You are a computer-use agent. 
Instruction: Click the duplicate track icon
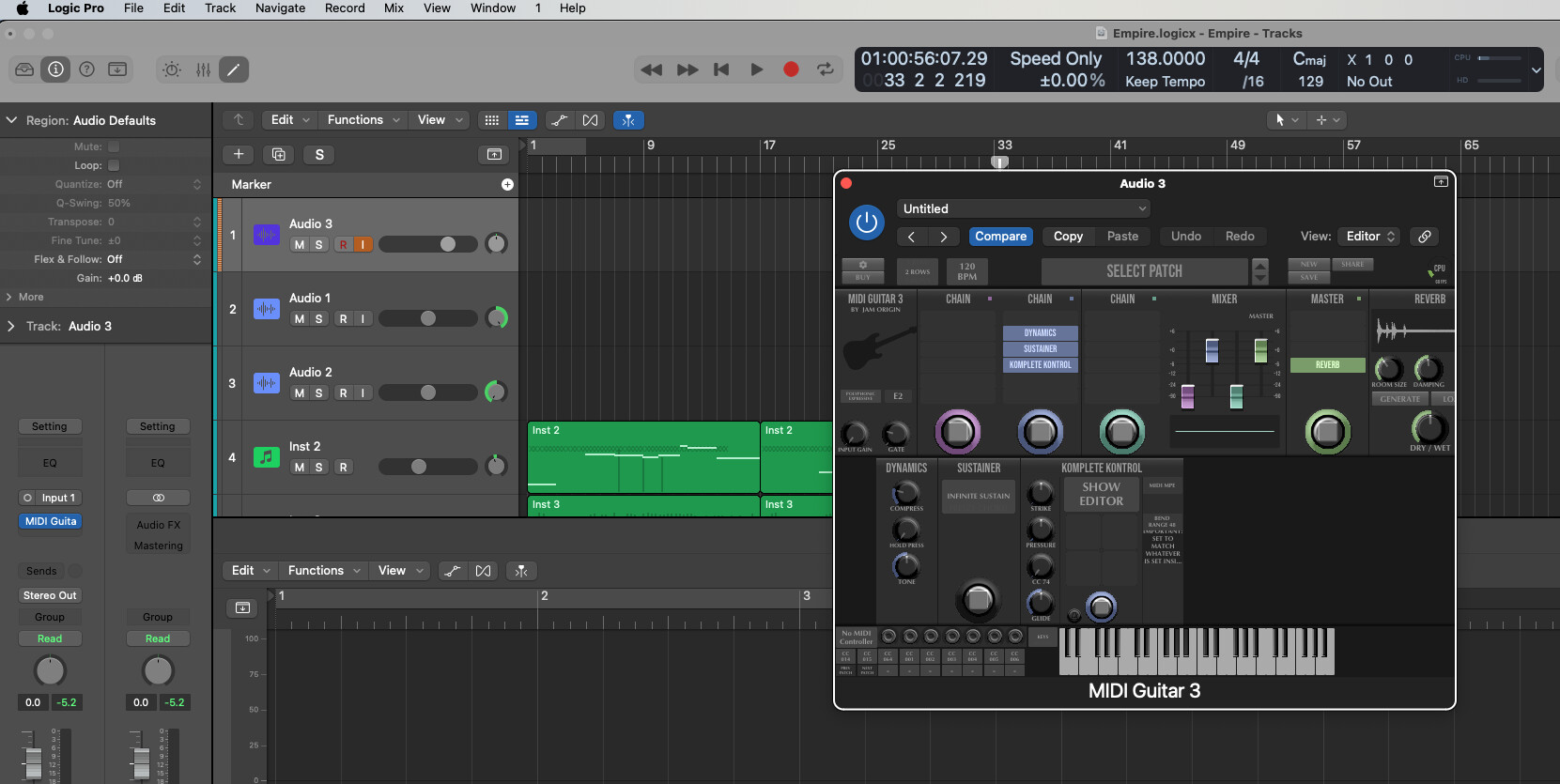click(279, 154)
